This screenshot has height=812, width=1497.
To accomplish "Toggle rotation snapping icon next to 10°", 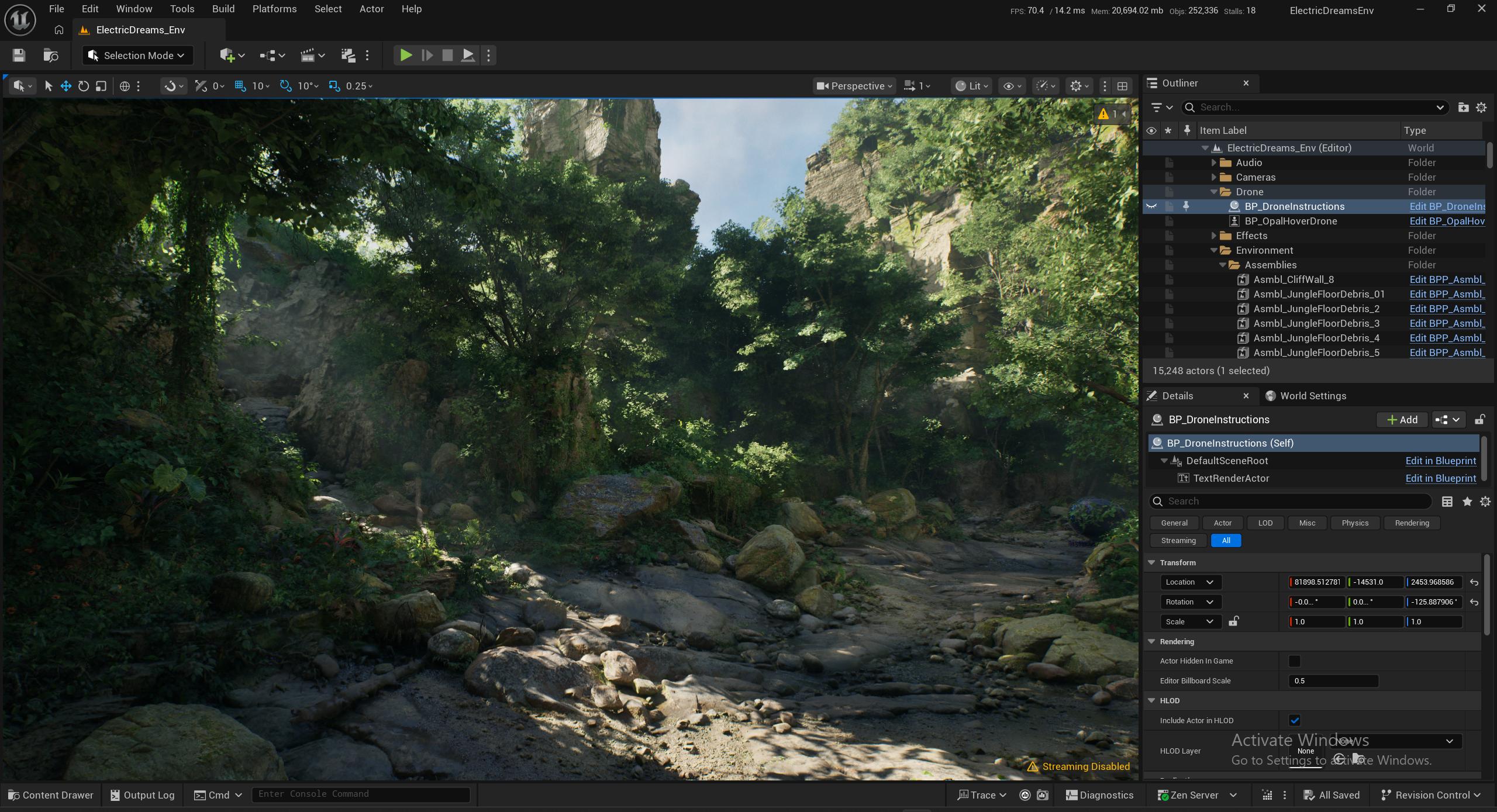I will [x=285, y=86].
